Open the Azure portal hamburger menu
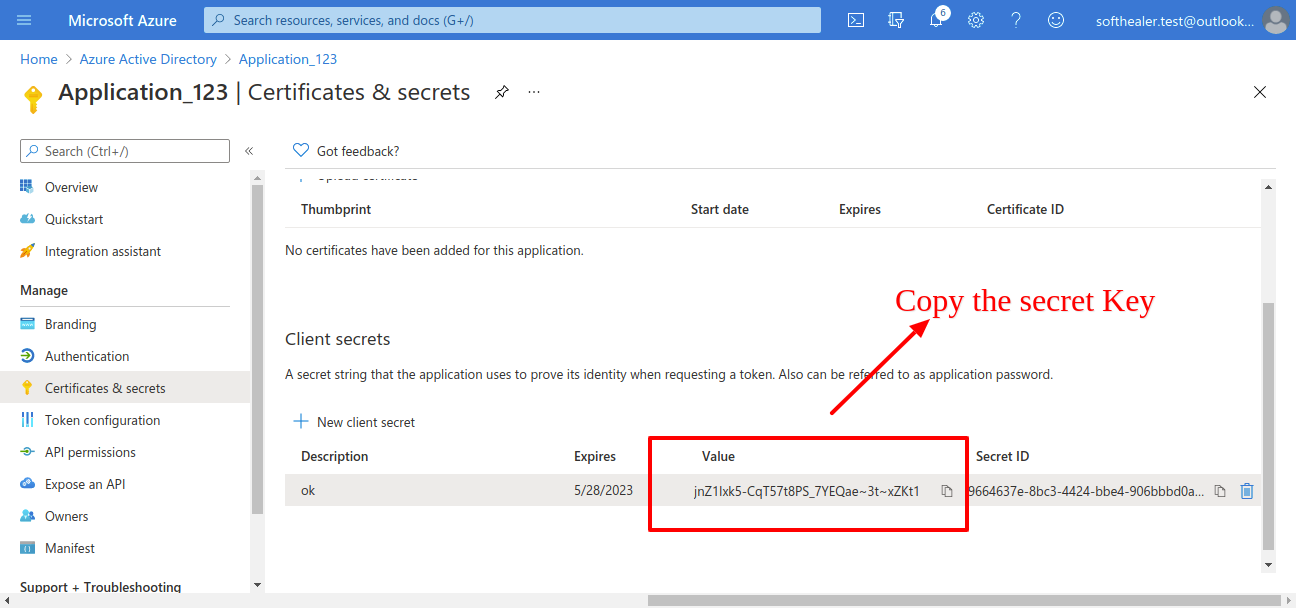 25,20
